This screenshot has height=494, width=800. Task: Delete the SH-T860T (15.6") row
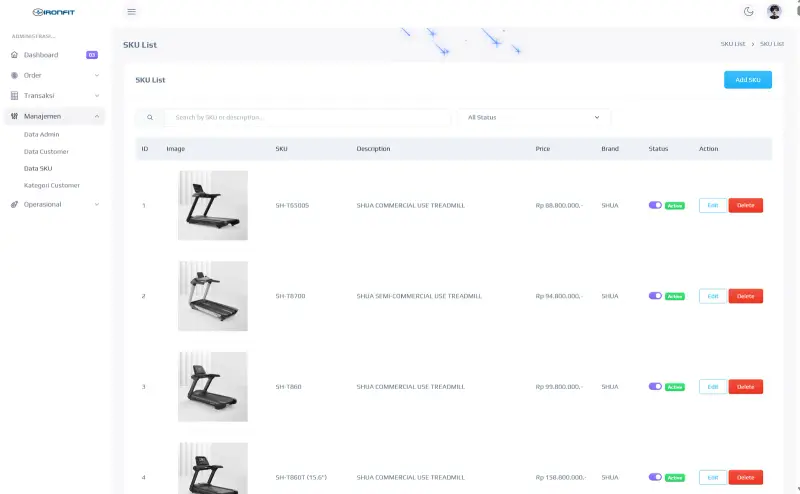(745, 477)
